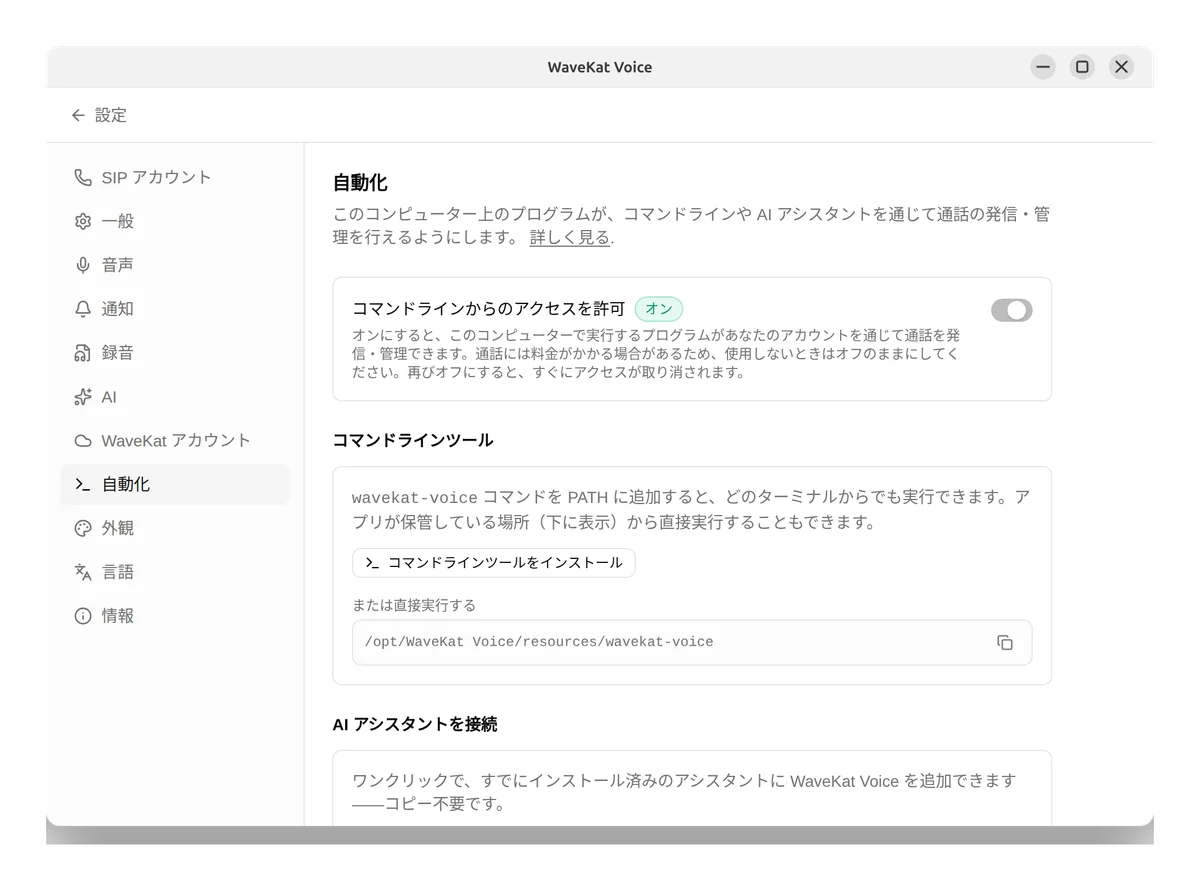Click the または直接実行する label

coord(414,605)
